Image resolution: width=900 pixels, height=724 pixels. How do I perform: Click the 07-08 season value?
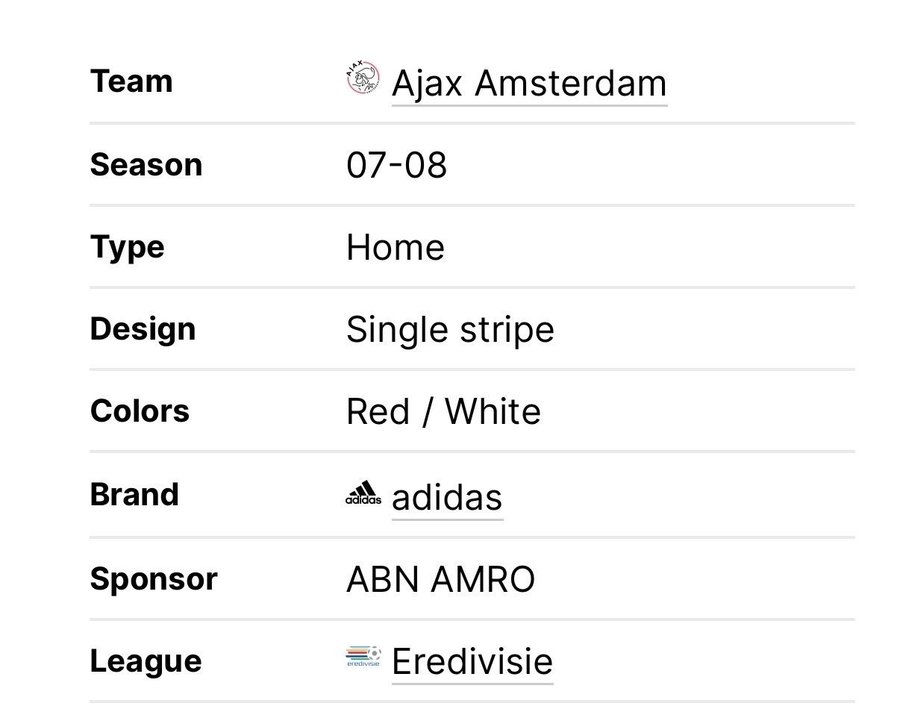[x=396, y=165]
